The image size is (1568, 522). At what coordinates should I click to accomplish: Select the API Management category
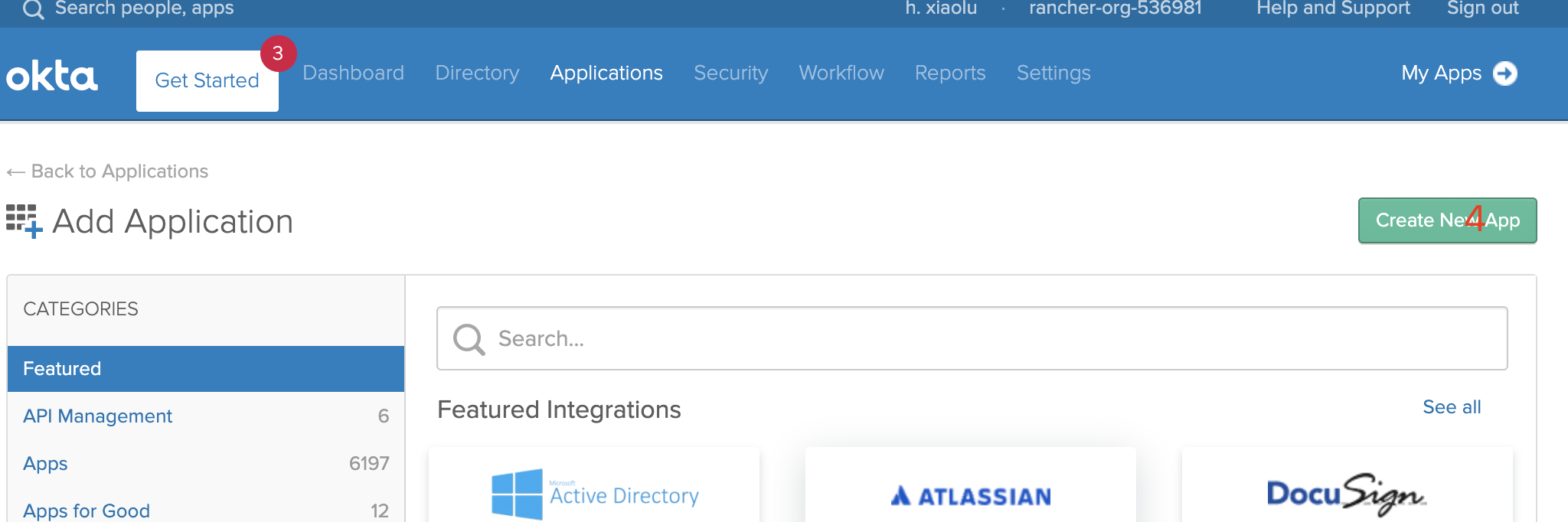pyautogui.click(x=98, y=416)
